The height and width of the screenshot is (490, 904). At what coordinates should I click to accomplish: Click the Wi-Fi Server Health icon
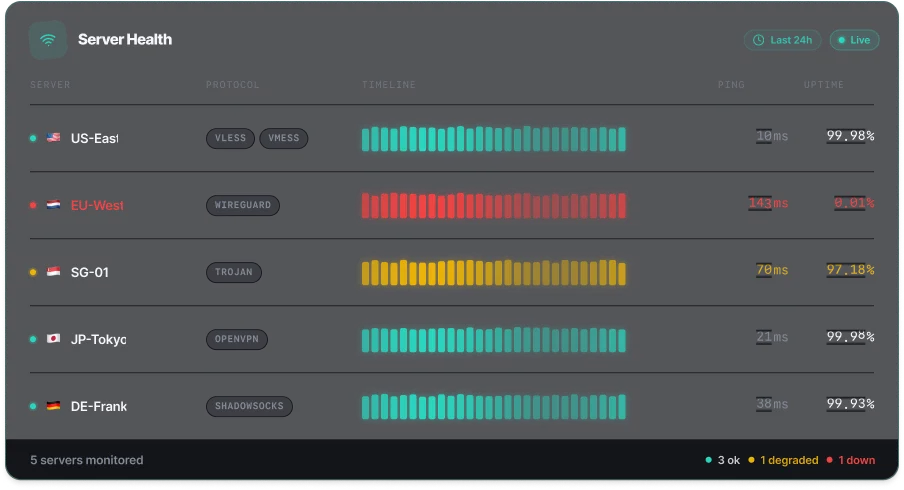click(x=48, y=40)
